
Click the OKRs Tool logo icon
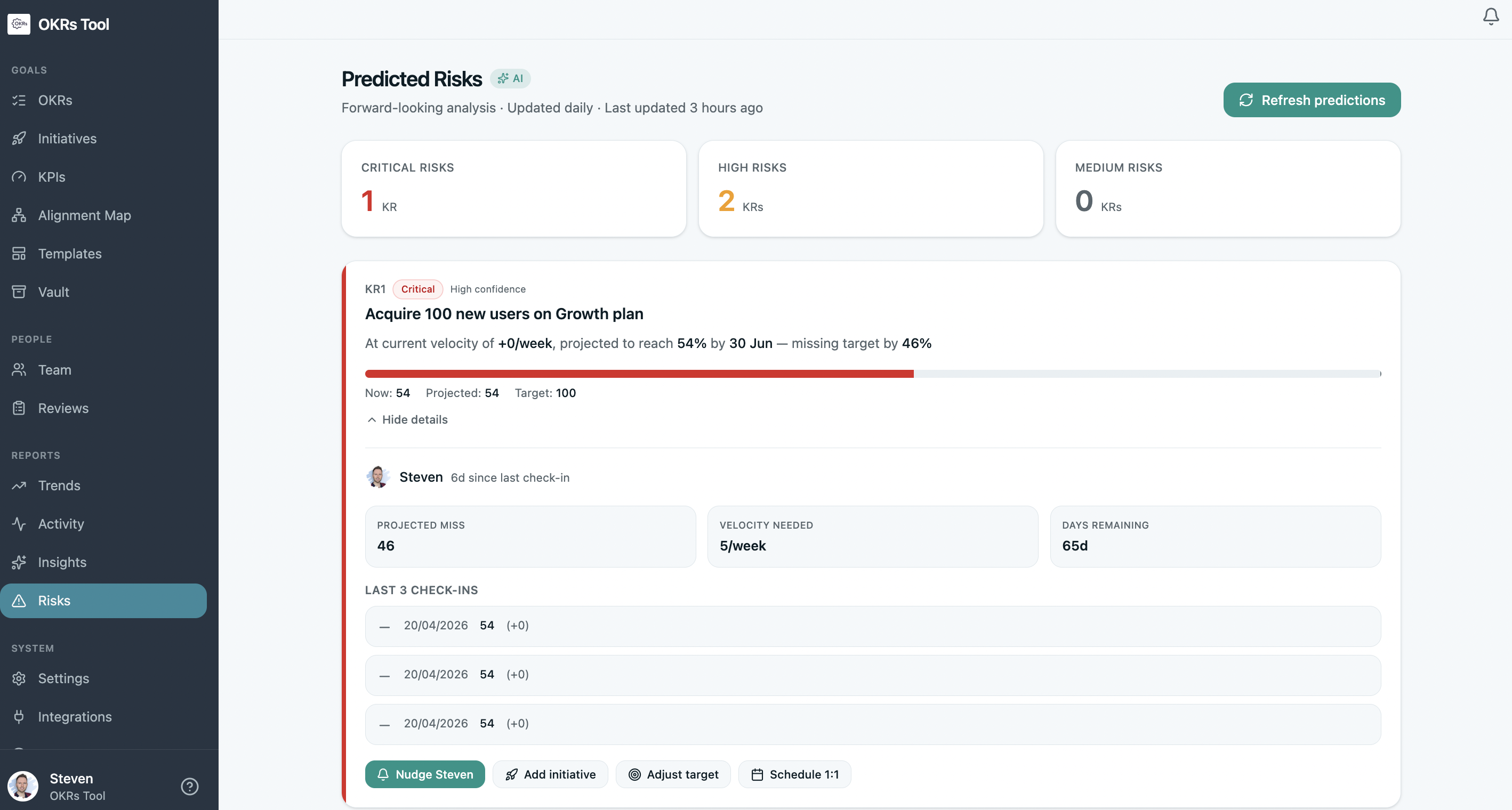click(x=19, y=24)
